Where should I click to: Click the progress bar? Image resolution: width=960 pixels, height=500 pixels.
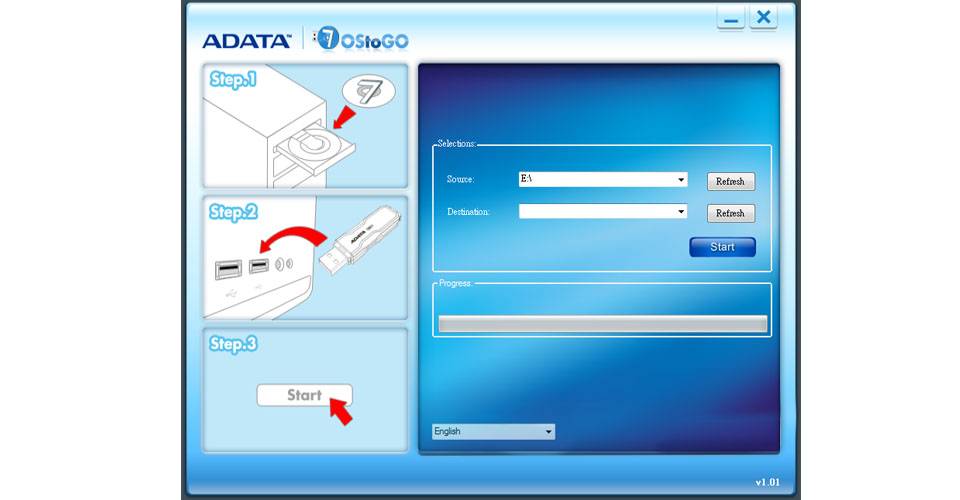point(602,324)
